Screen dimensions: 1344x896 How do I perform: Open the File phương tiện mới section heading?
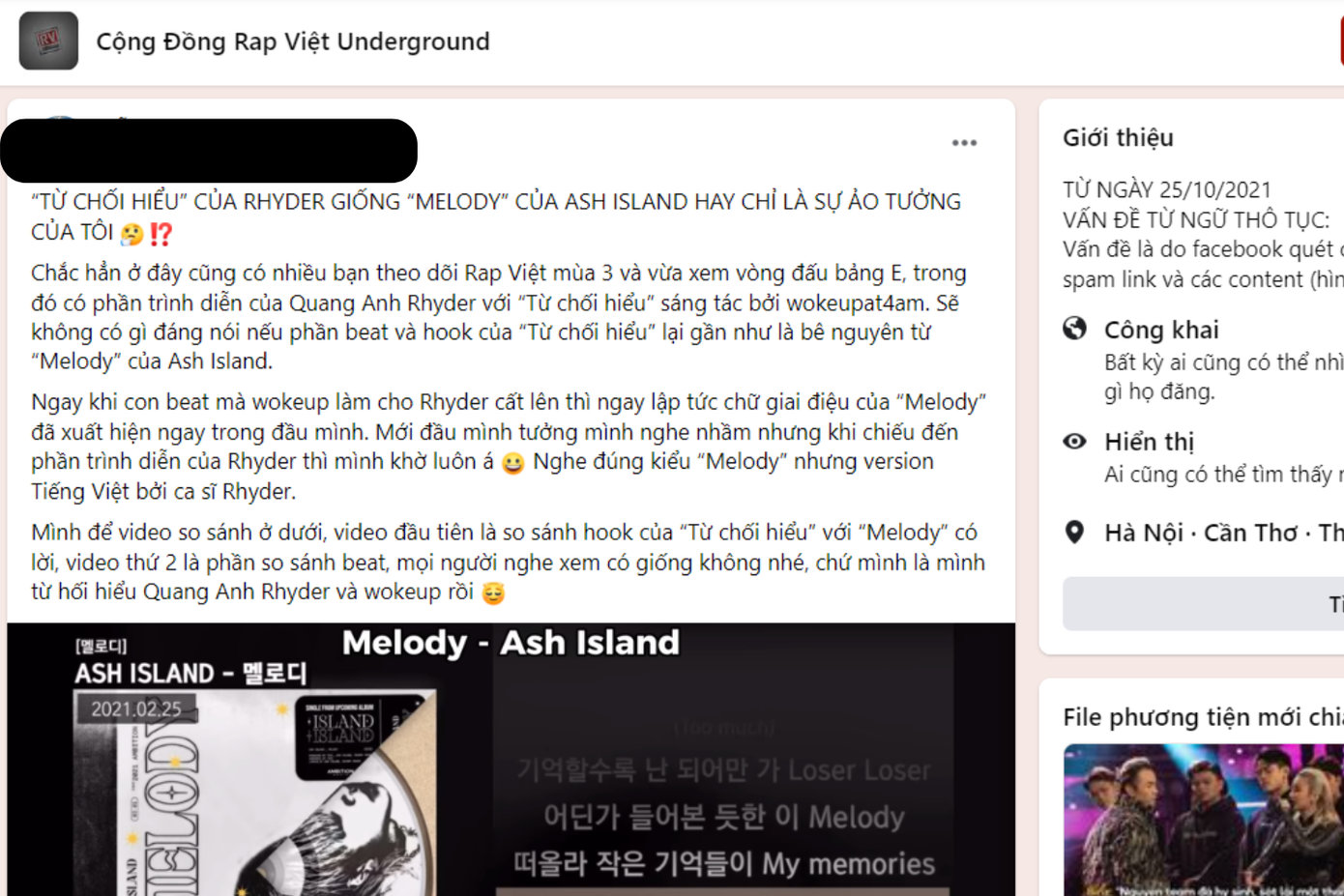coord(1203,717)
